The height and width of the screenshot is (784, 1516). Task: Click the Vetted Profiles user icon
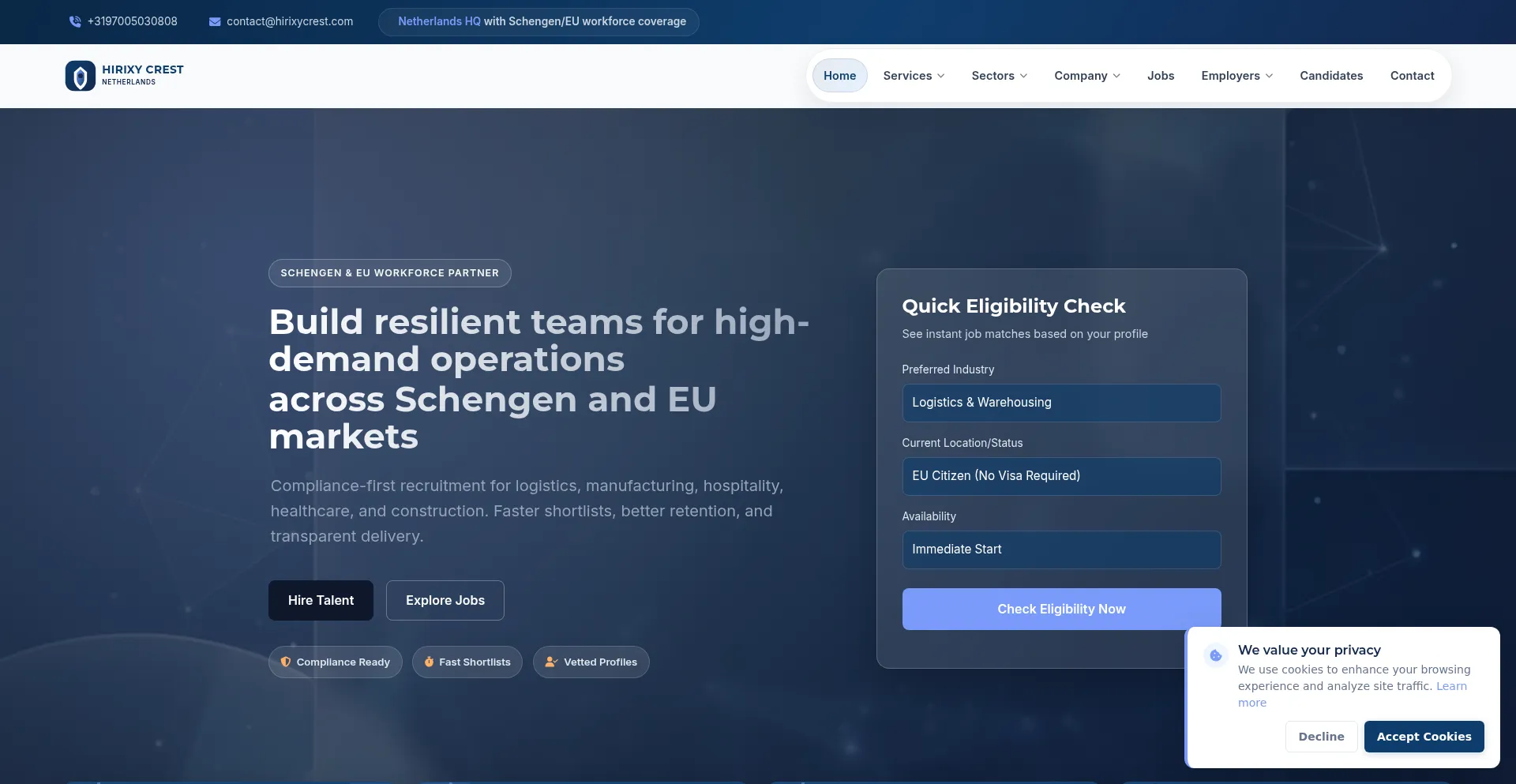[x=551, y=662]
